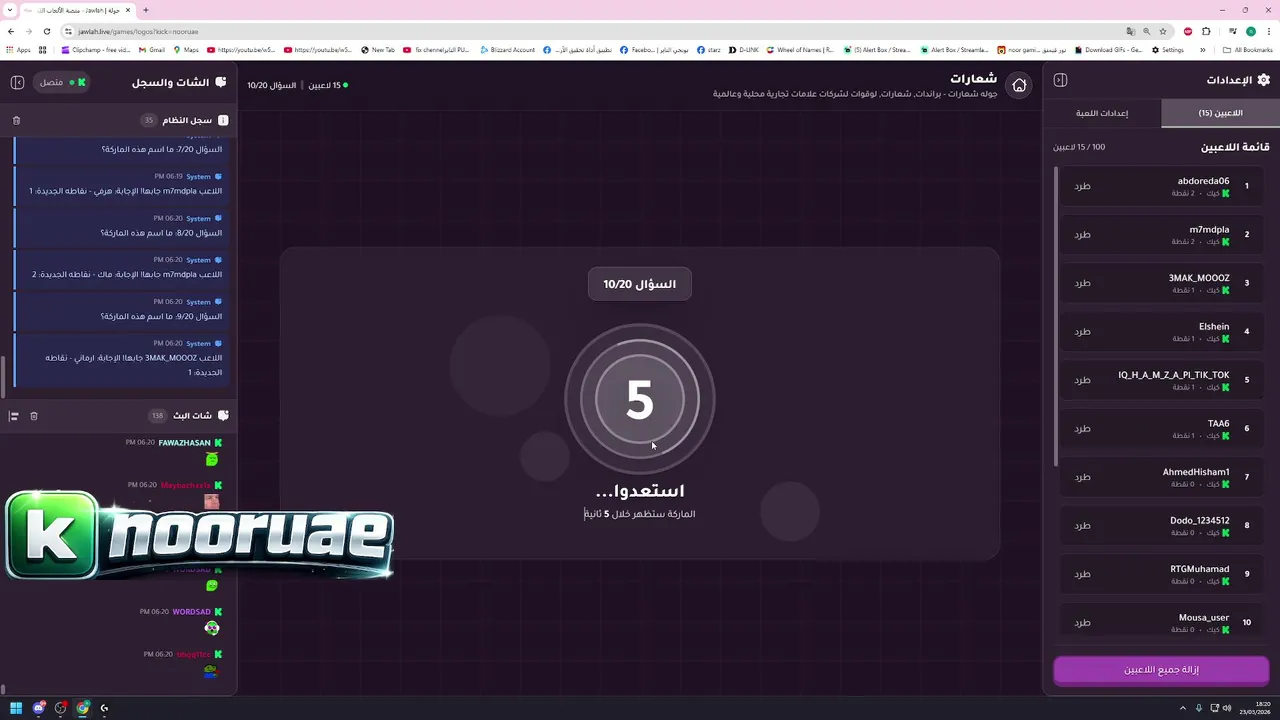Click the info icon beside سجل النظام
Image resolution: width=1280 pixels, height=720 pixels.
click(x=223, y=120)
